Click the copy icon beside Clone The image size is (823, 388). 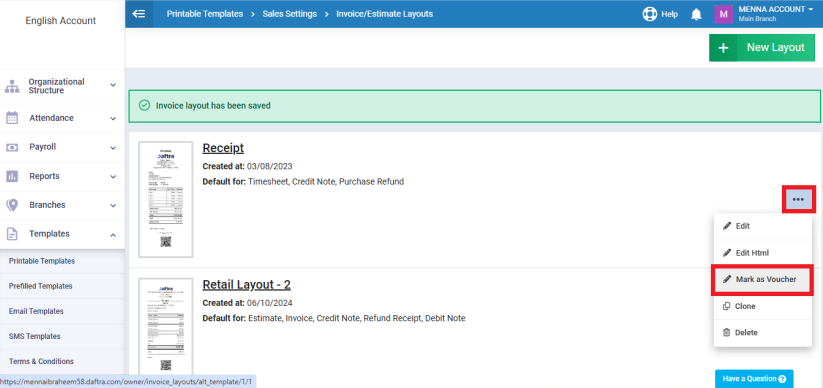pyautogui.click(x=727, y=306)
